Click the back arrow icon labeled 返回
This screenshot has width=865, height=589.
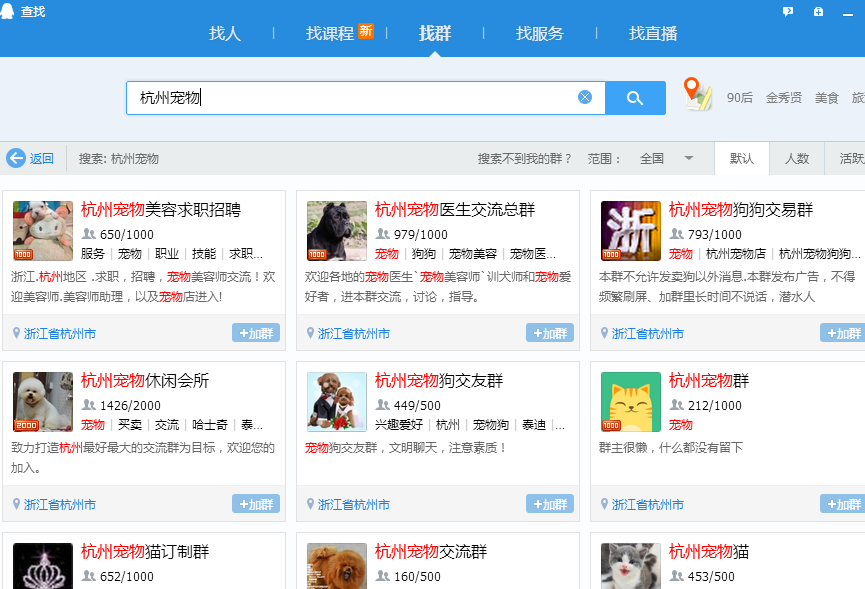point(16,158)
